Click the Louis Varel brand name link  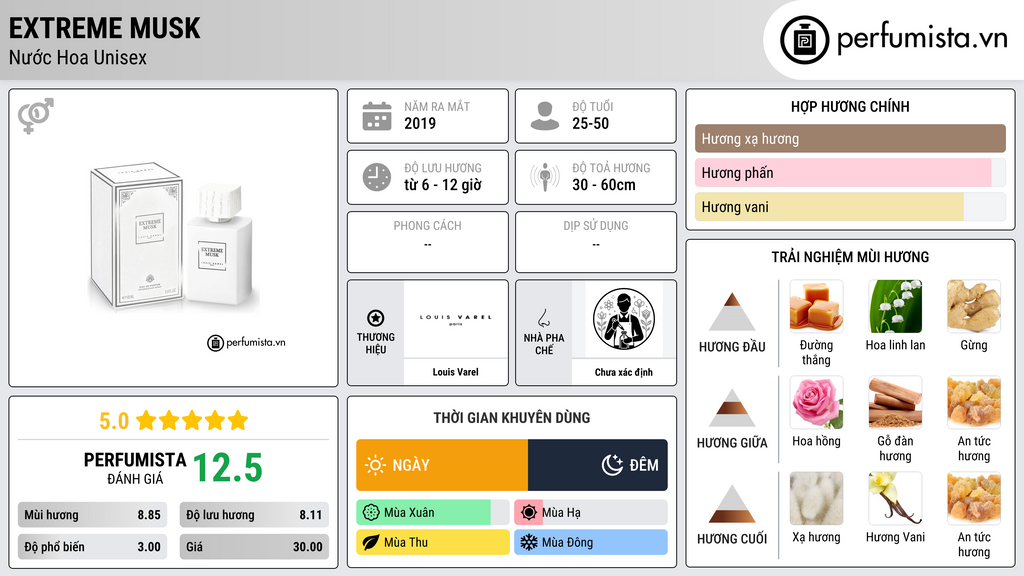[x=455, y=372]
